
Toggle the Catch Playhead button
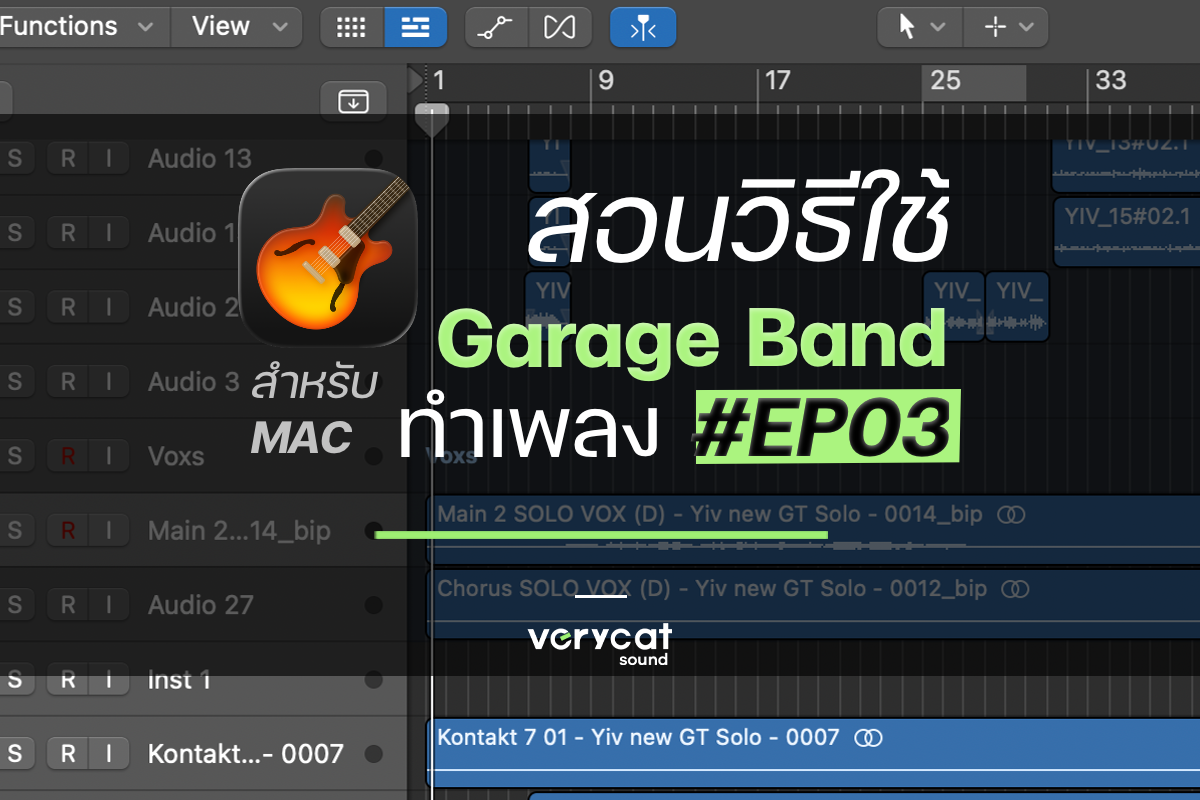coord(643,27)
